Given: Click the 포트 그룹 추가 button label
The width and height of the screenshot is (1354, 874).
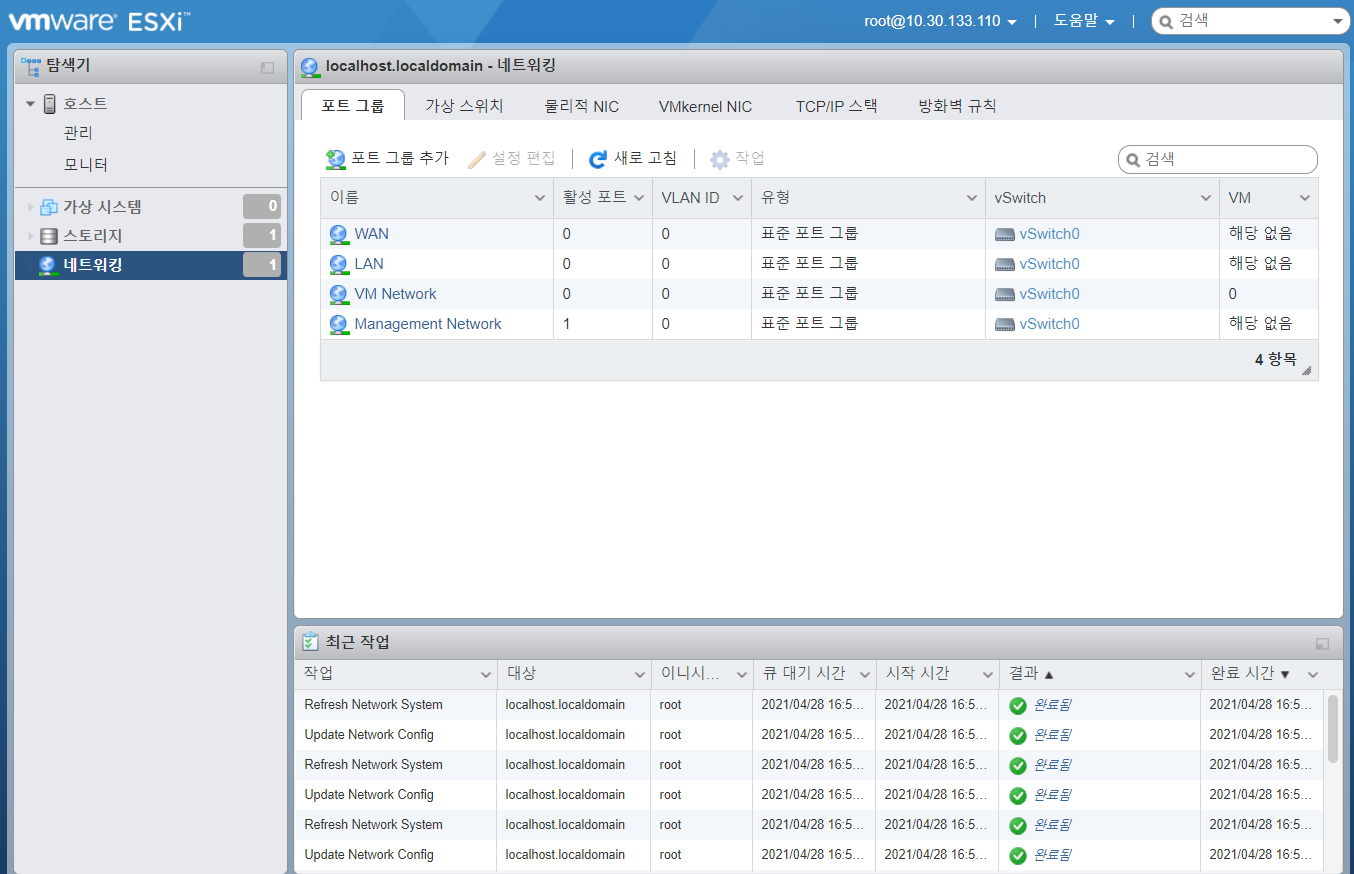Looking at the screenshot, I should [400, 158].
